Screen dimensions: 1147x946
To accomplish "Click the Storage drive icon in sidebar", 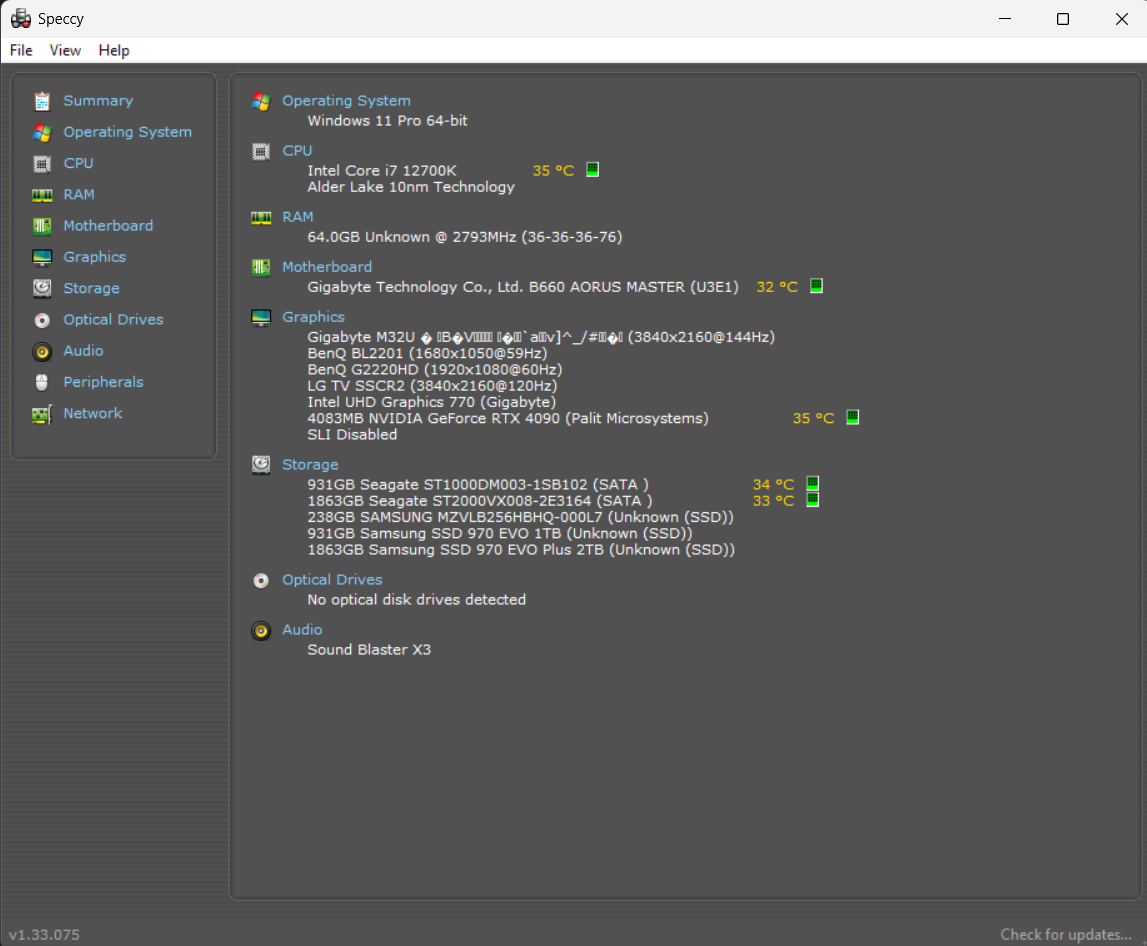I will (42, 288).
